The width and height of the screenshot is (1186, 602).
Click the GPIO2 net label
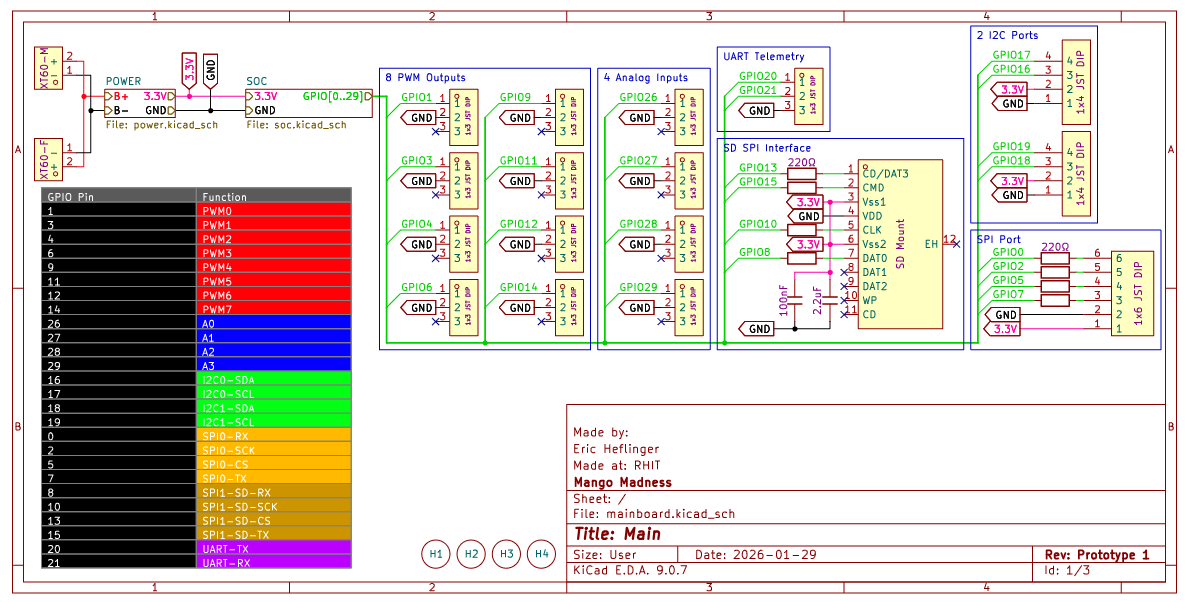1007,266
